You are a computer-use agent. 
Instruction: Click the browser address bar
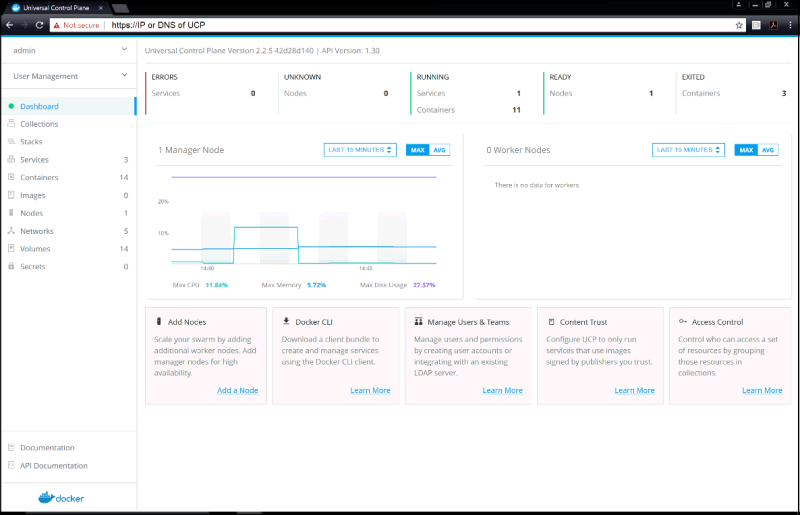(400, 25)
